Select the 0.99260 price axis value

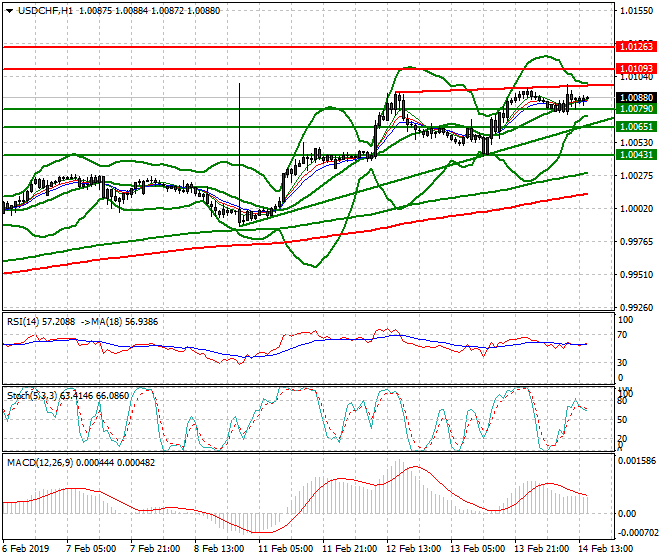coord(637,308)
